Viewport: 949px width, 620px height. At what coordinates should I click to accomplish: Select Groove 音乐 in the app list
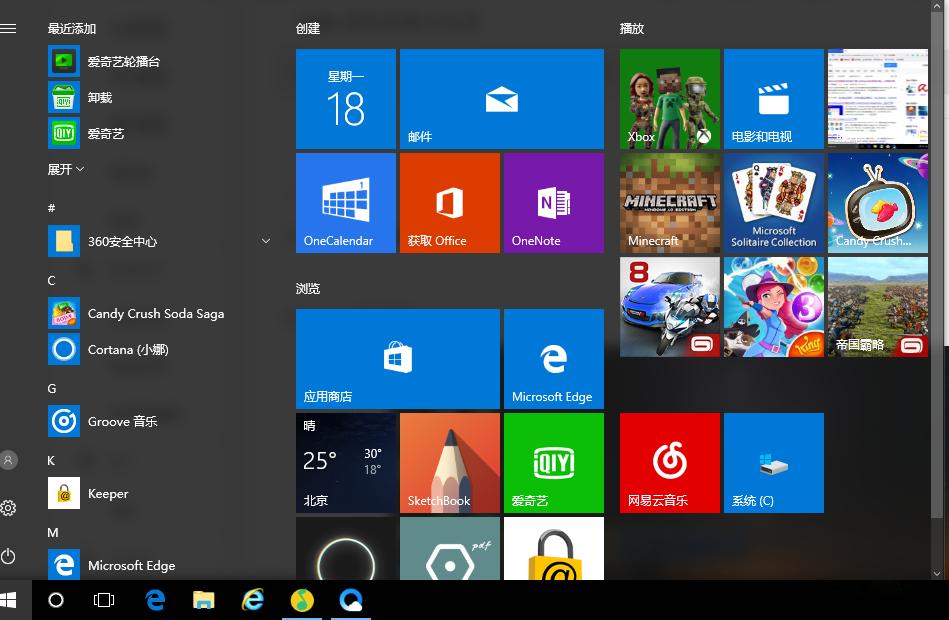(122, 421)
